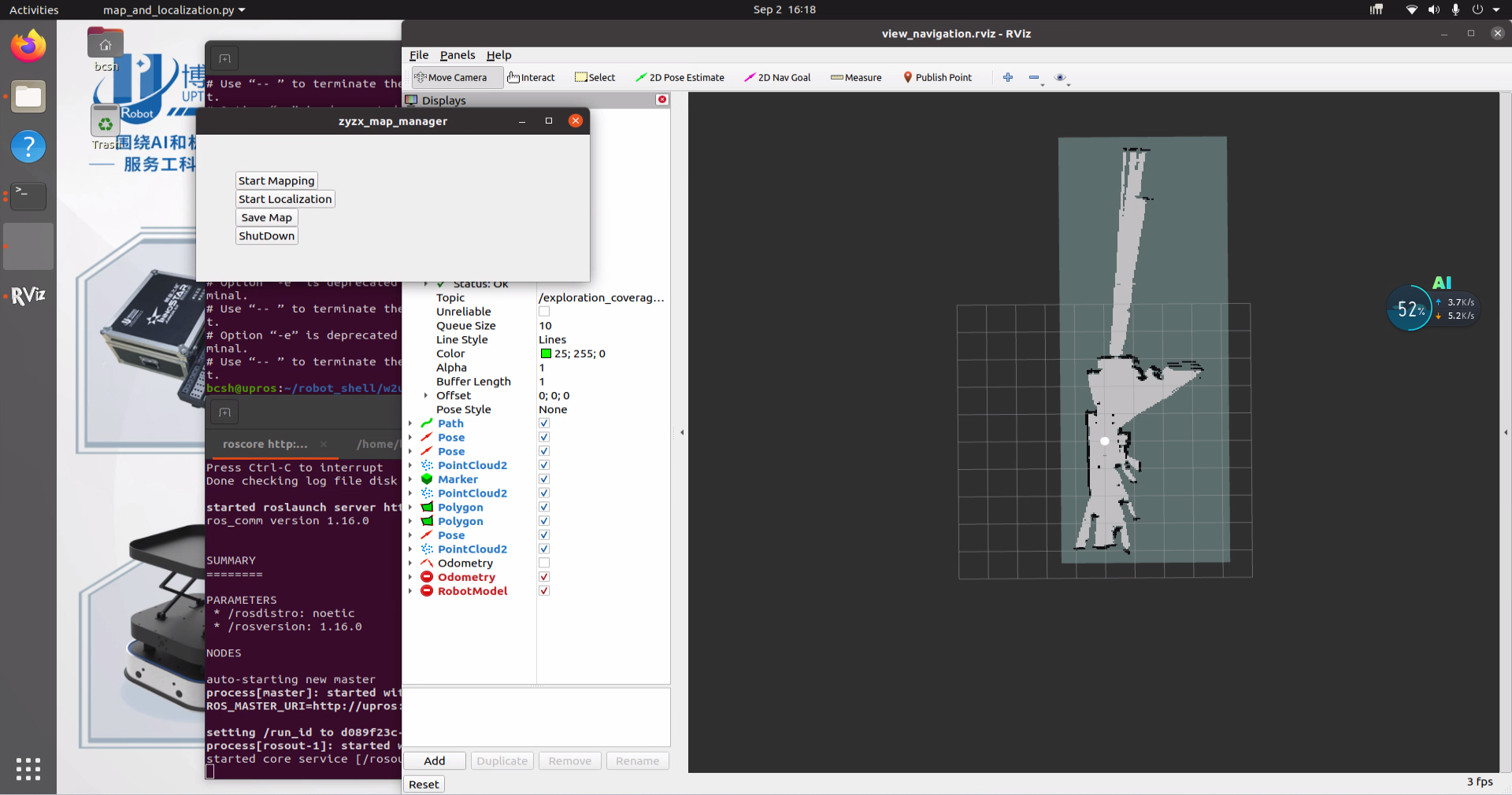This screenshot has height=795, width=1512.
Task: Click the Topic /exploration_coverag… value field
Action: click(x=602, y=298)
